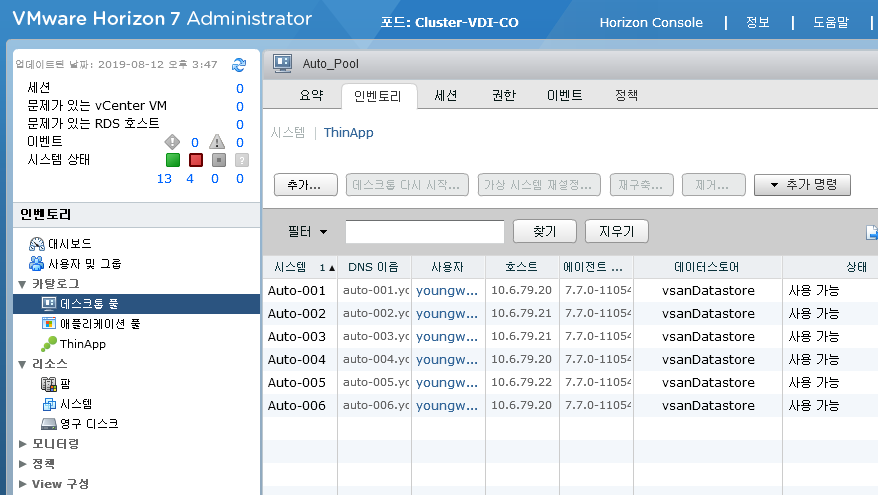
Task: Click the 추가... button
Action: coord(306,185)
